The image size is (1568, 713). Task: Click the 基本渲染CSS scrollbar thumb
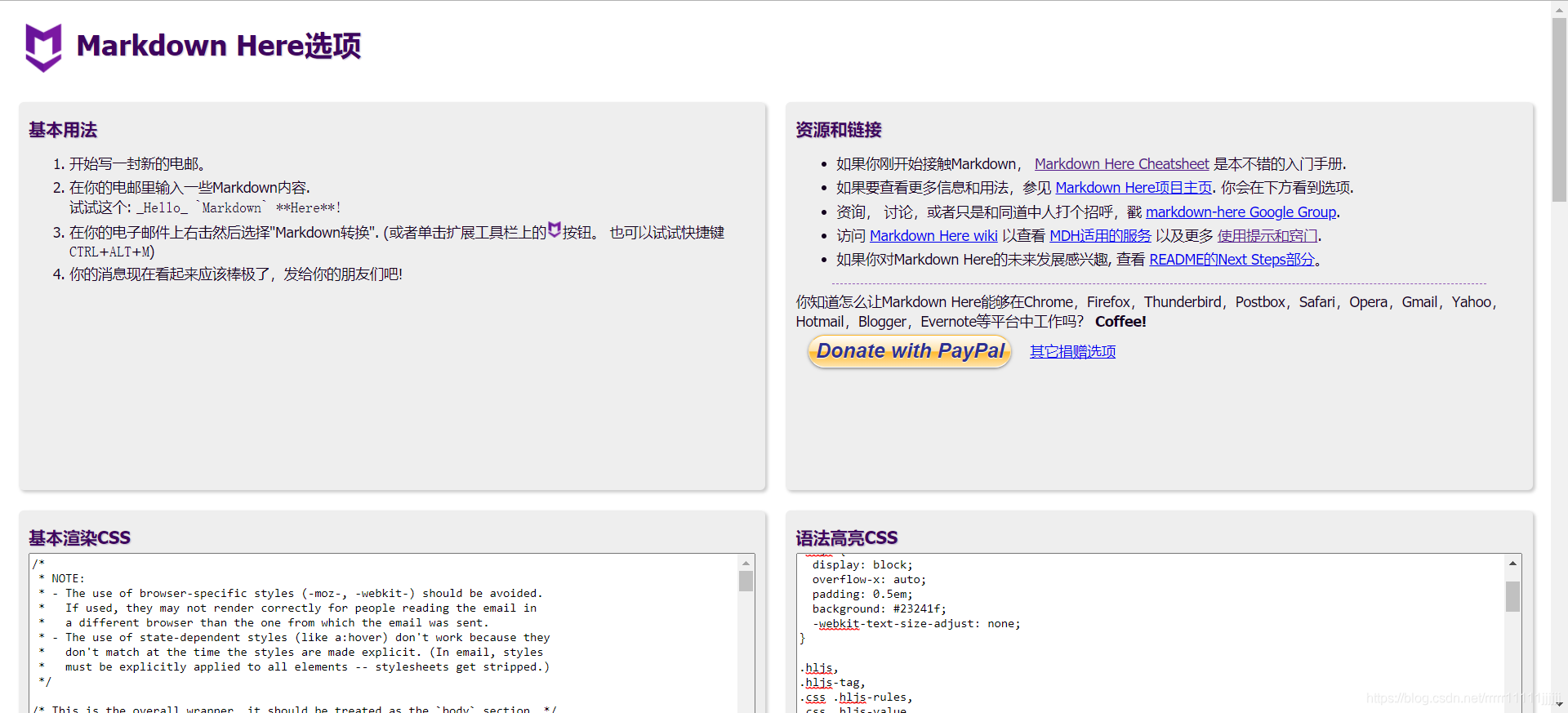[x=746, y=581]
